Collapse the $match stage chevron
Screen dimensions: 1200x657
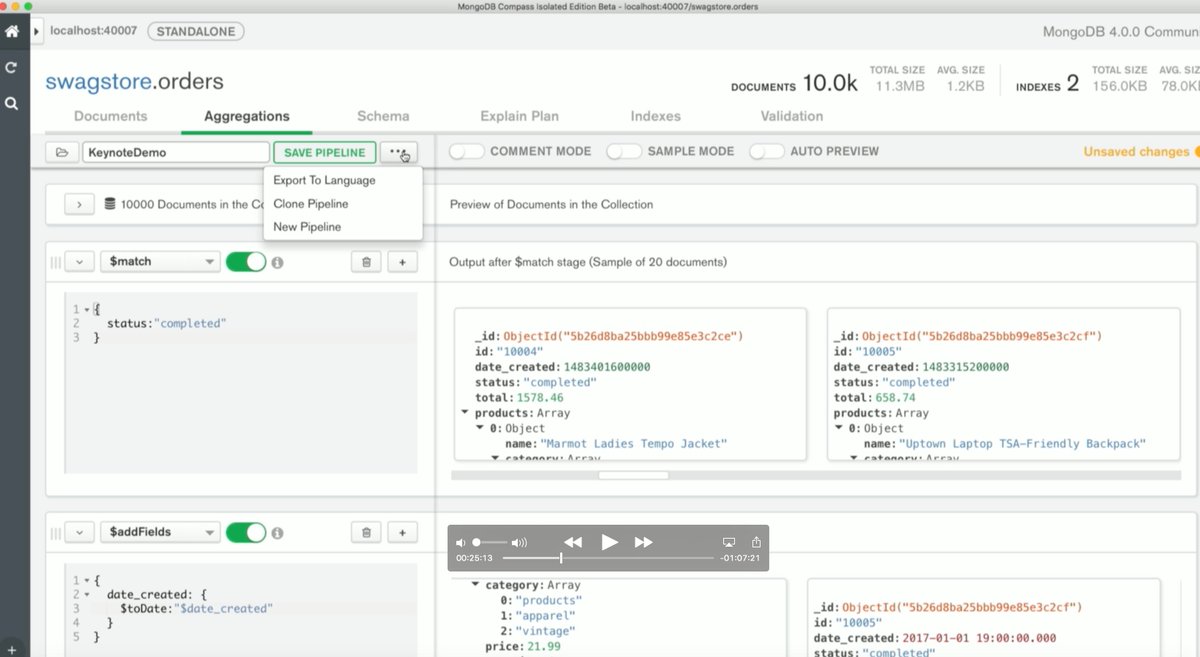point(80,262)
